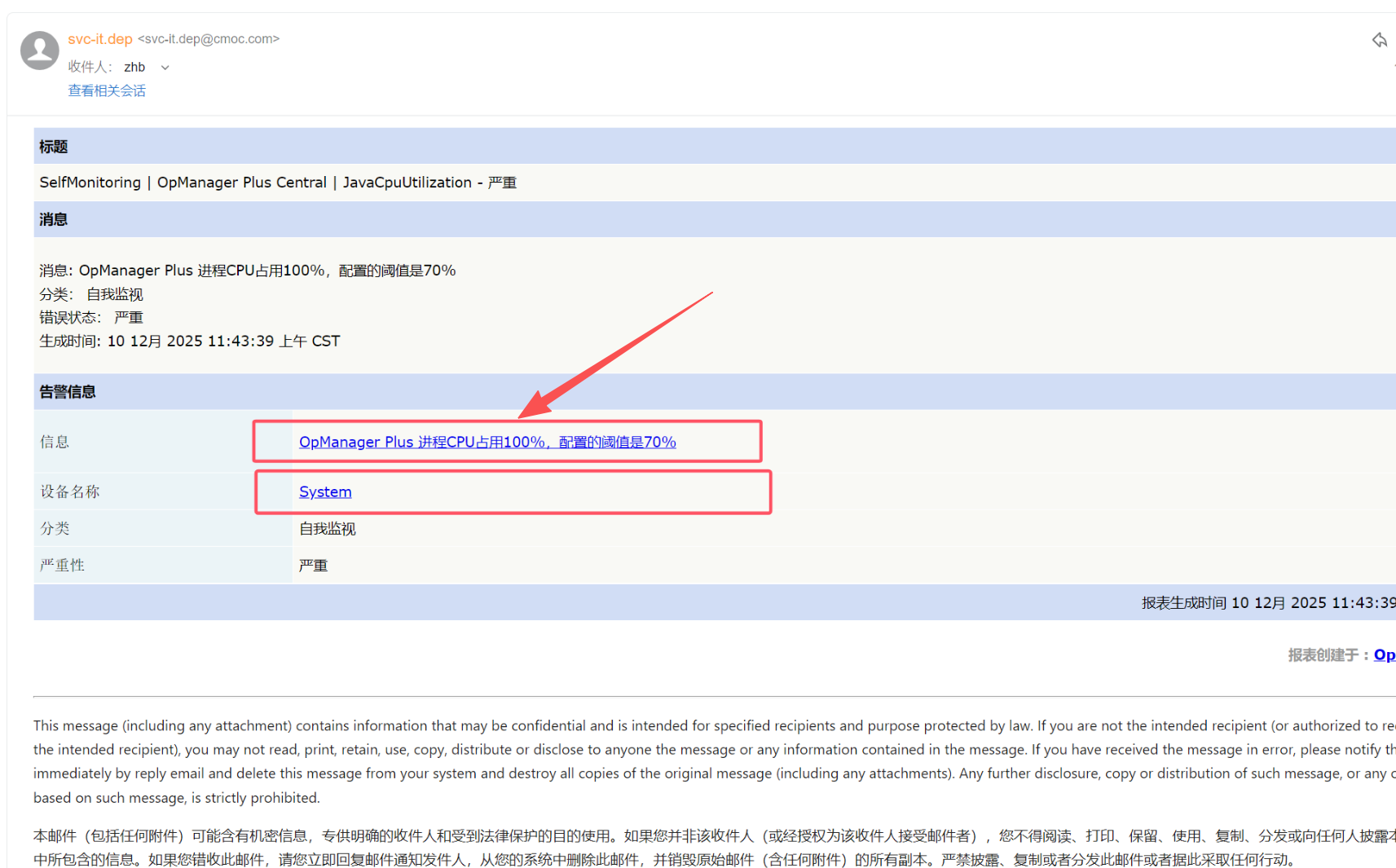Click recipient name zhb
1396x868 pixels.
134,68
